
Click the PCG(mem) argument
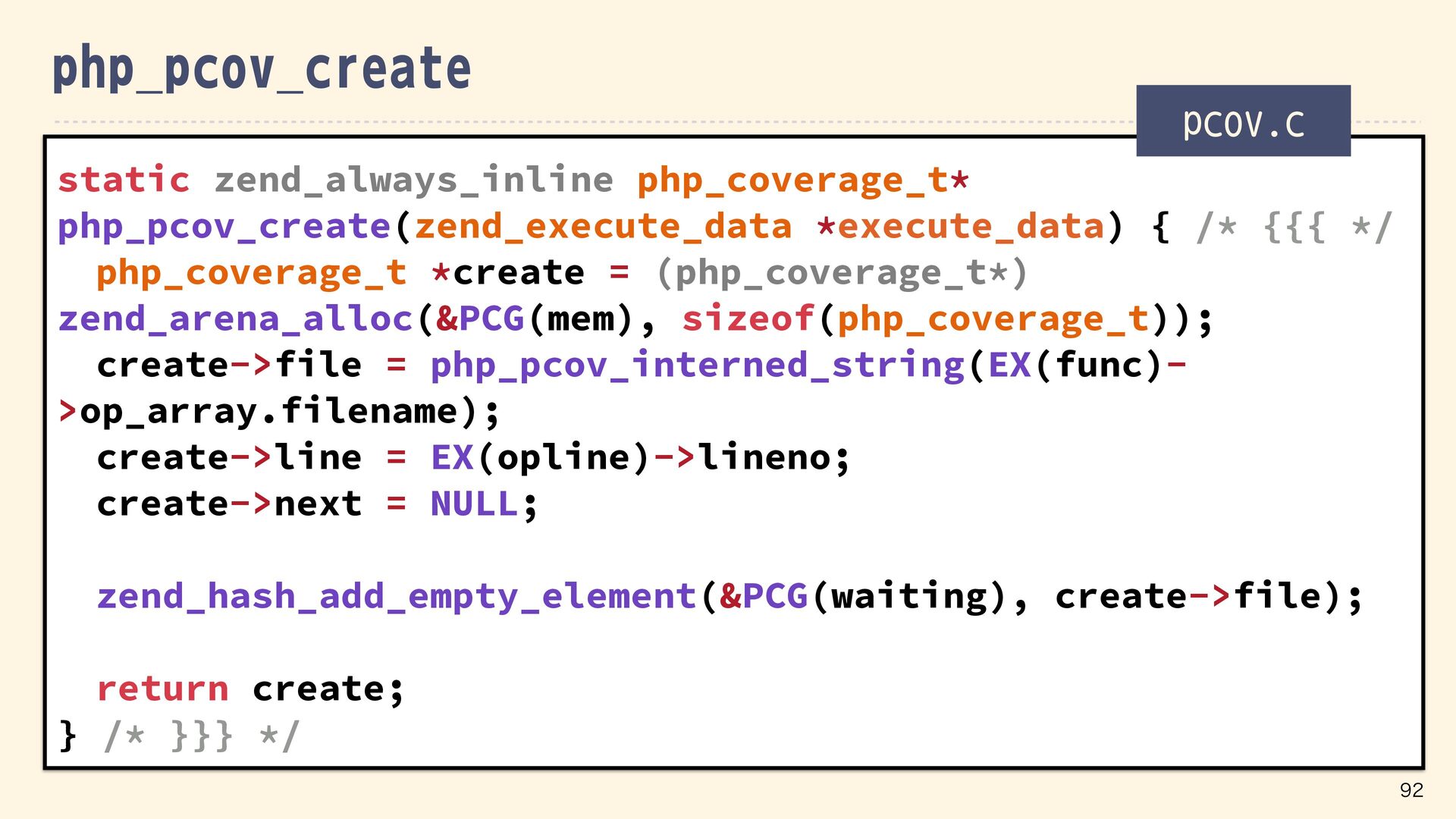[x=544, y=319]
